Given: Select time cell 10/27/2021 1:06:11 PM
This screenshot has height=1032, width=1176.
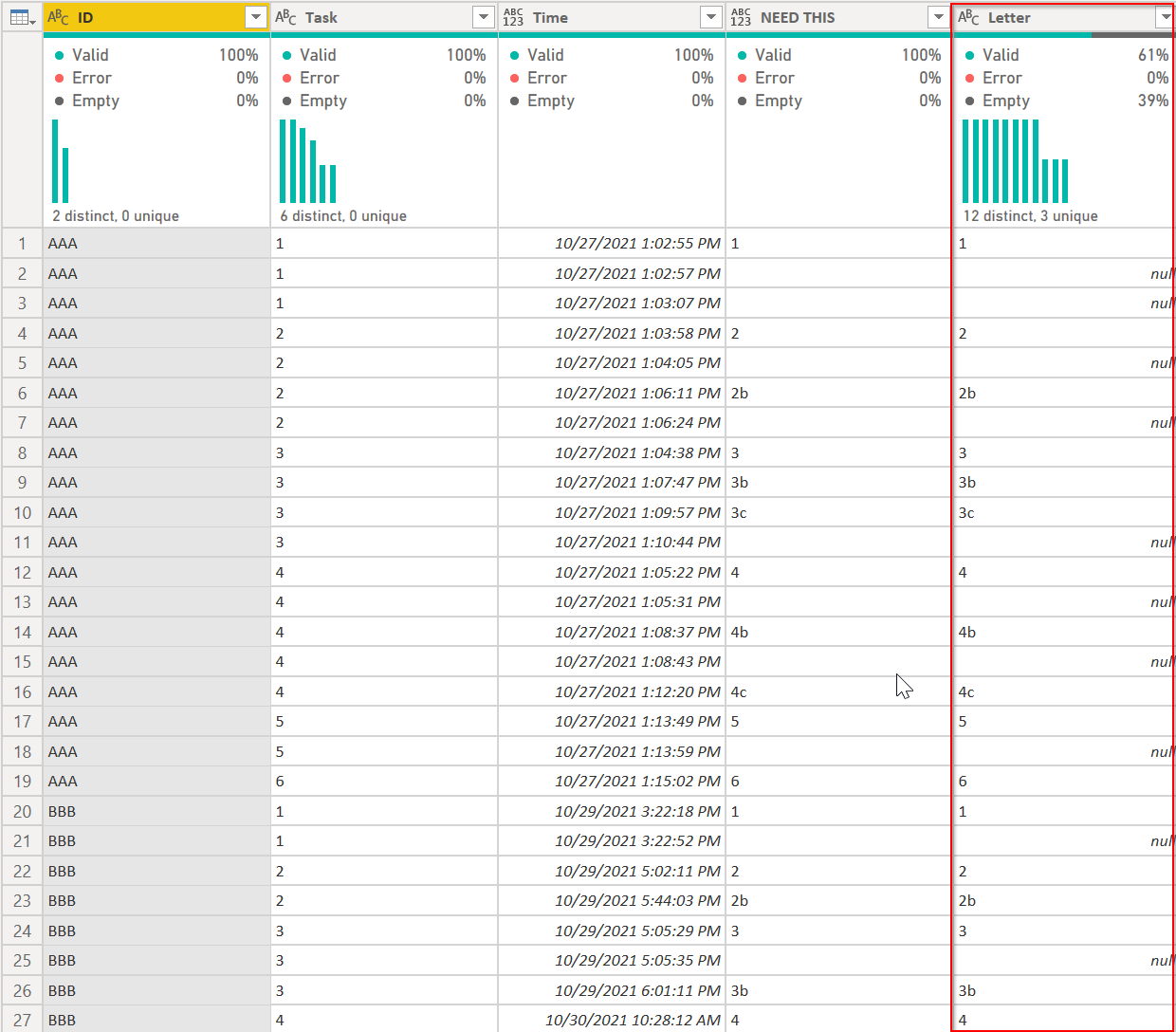Looking at the screenshot, I should point(612,393).
